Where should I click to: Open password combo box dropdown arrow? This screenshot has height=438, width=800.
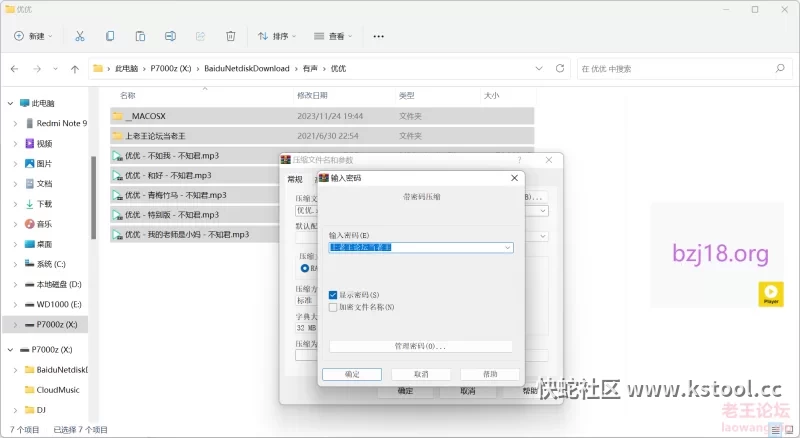tap(507, 248)
